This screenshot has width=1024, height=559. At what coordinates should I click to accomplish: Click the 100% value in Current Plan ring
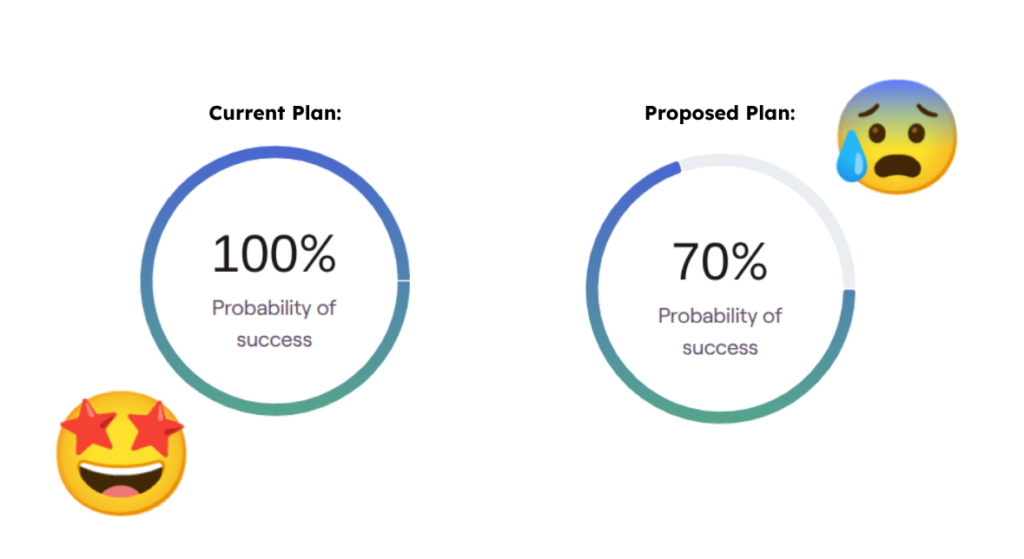[x=274, y=254]
